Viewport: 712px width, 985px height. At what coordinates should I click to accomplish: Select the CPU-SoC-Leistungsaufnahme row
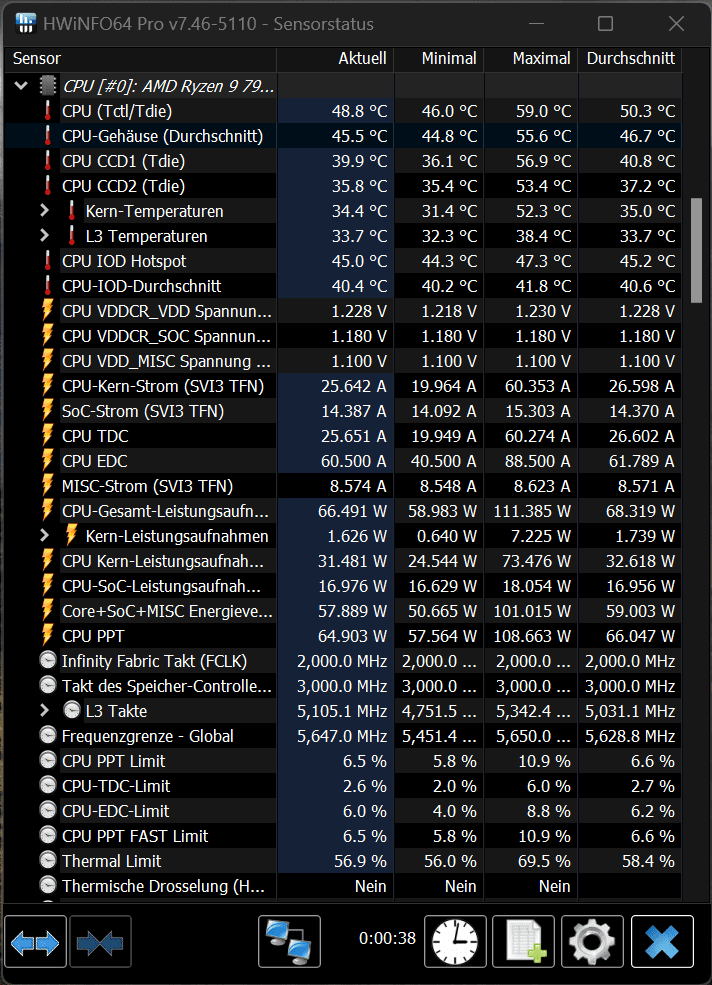343,586
